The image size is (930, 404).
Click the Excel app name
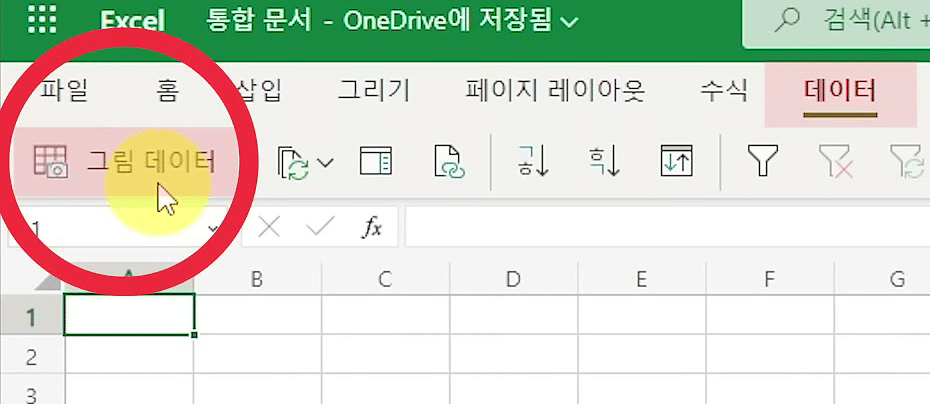tap(132, 21)
